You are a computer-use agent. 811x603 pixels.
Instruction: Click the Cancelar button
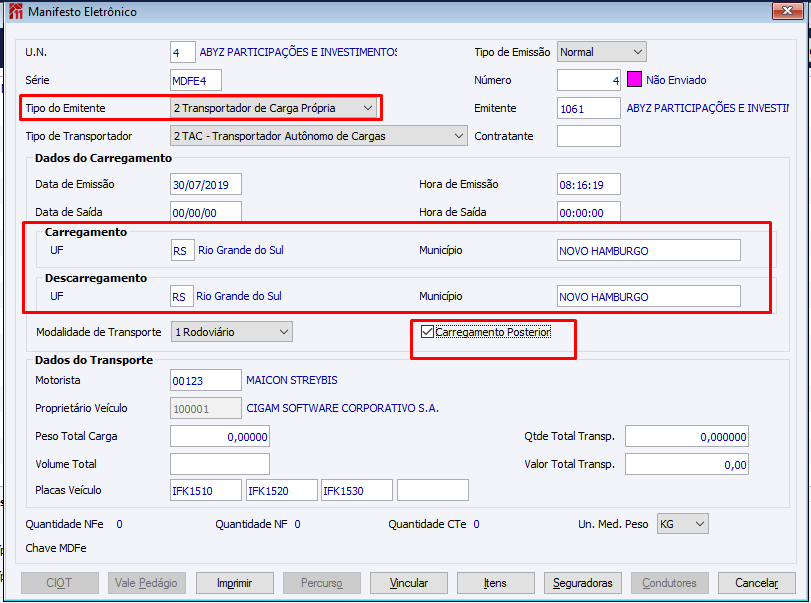(x=757, y=583)
